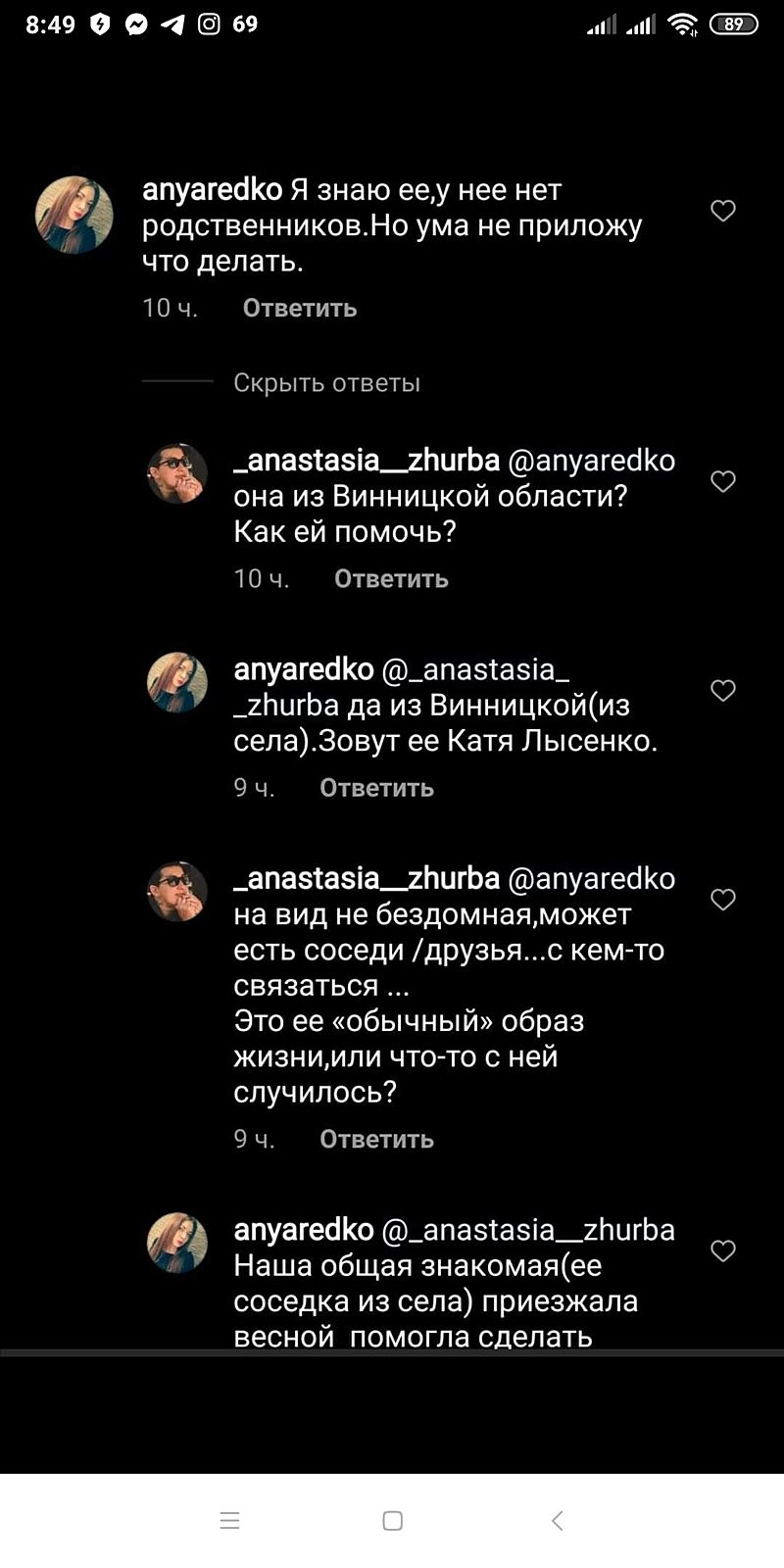Image resolution: width=784 pixels, height=1568 pixels.
Task: Open anyaredko username on top comment
Action: click(x=212, y=190)
